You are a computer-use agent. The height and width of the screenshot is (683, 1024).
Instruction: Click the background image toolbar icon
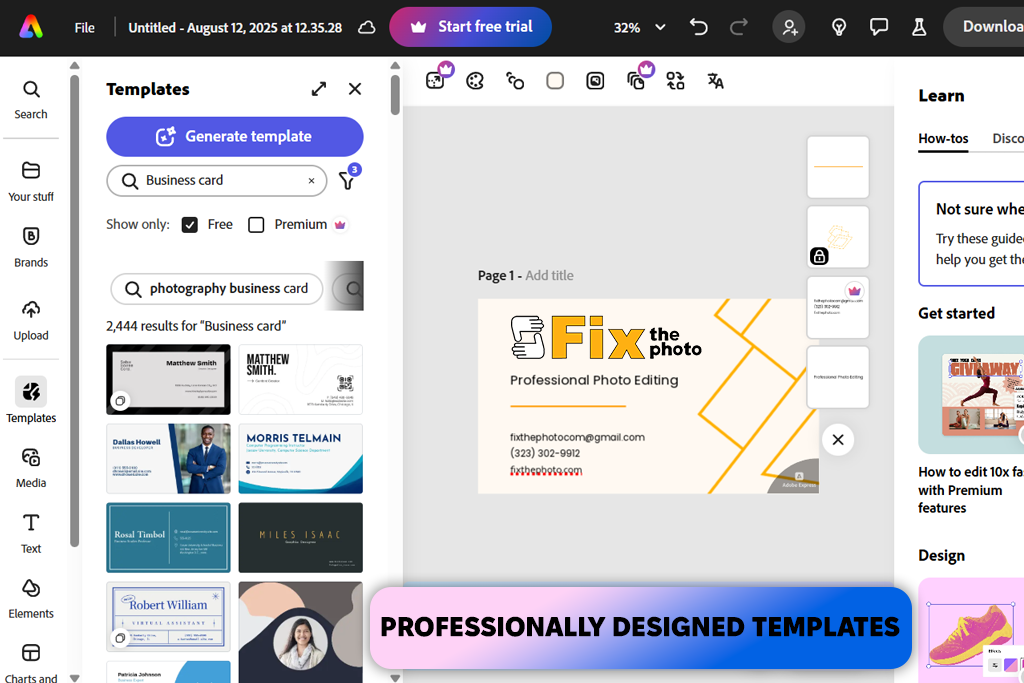[595, 81]
